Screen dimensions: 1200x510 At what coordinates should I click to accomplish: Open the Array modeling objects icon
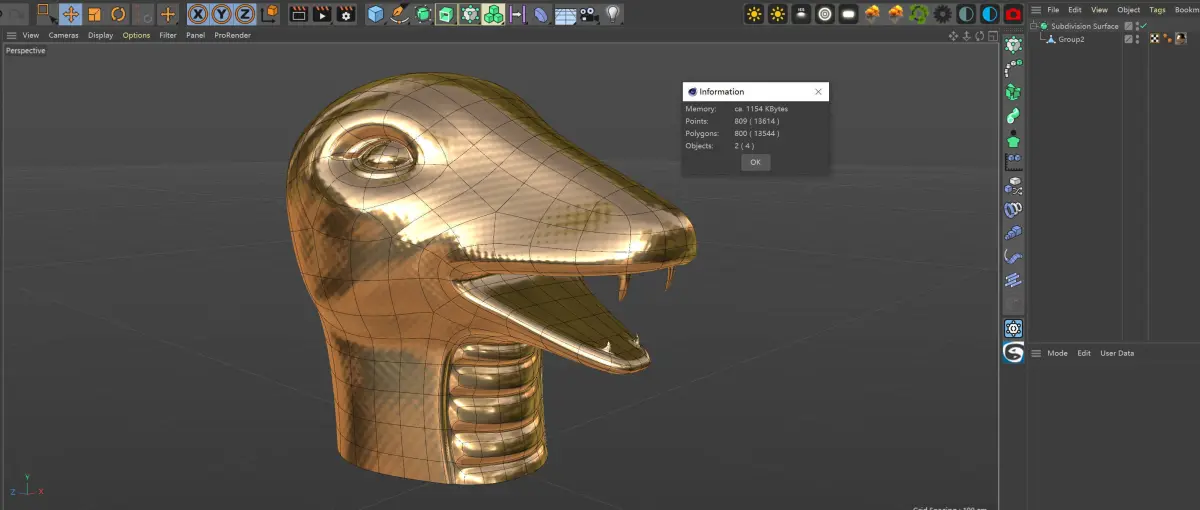pyautogui.click(x=469, y=14)
